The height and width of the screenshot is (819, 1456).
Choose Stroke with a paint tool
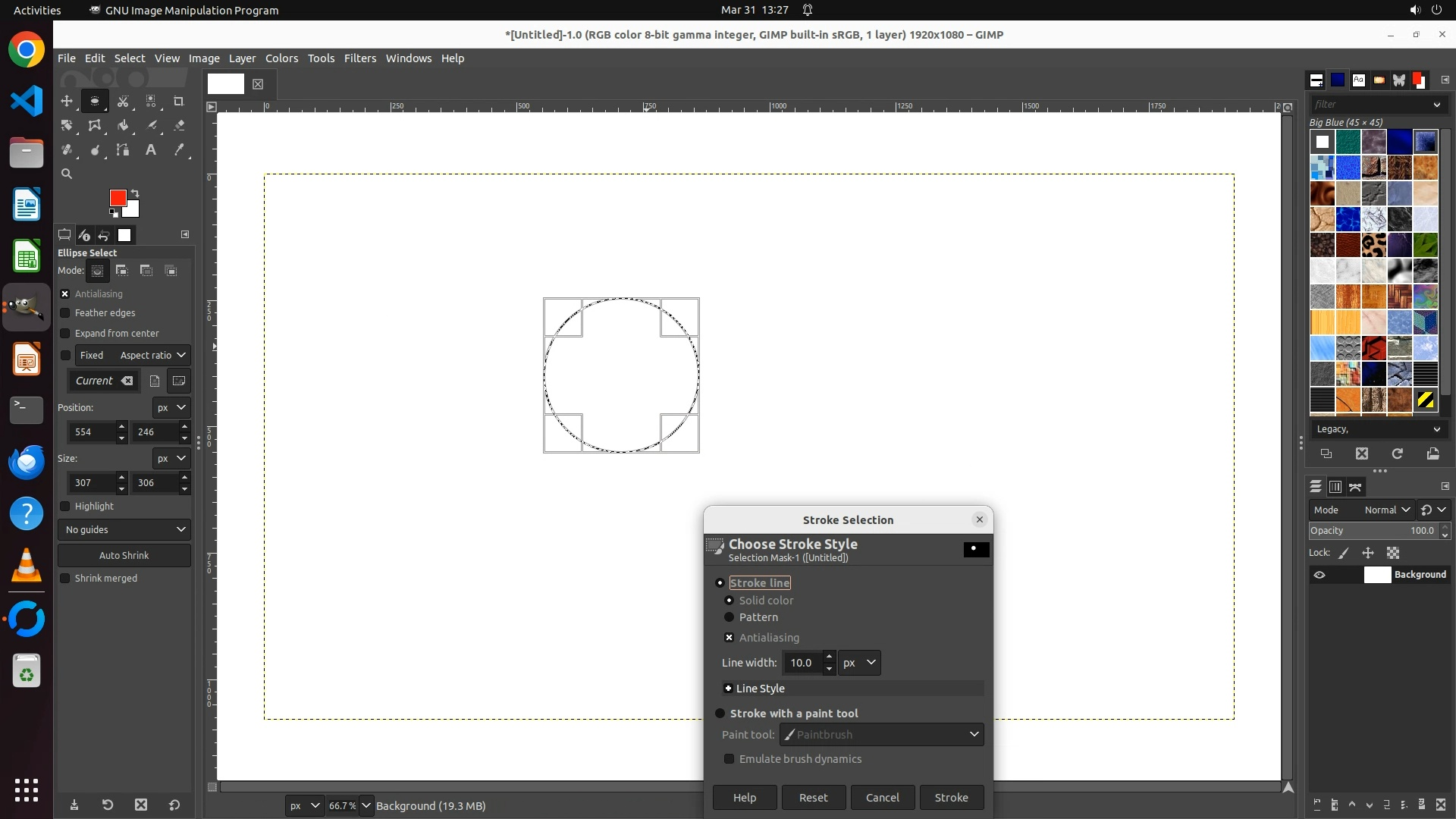click(x=720, y=714)
